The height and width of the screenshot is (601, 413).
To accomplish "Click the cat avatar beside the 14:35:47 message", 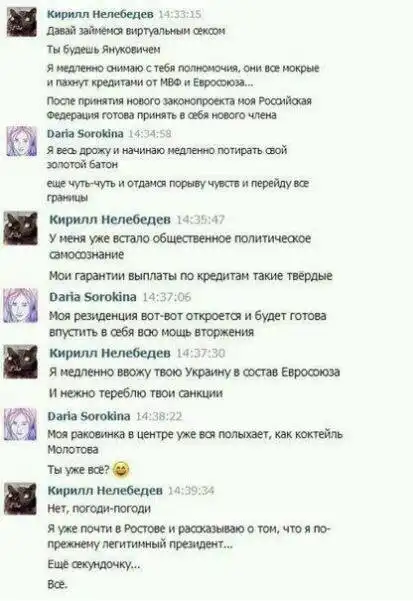I will pyautogui.click(x=21, y=228).
